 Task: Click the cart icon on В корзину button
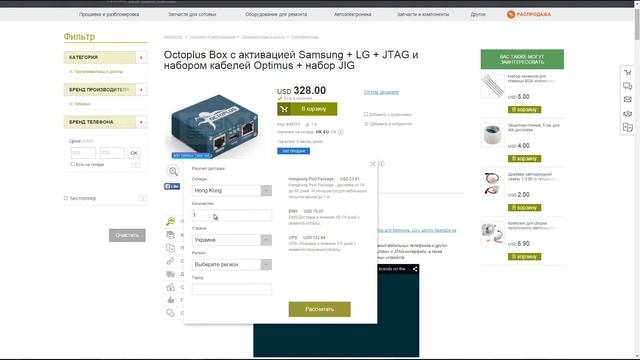[x=284, y=109]
